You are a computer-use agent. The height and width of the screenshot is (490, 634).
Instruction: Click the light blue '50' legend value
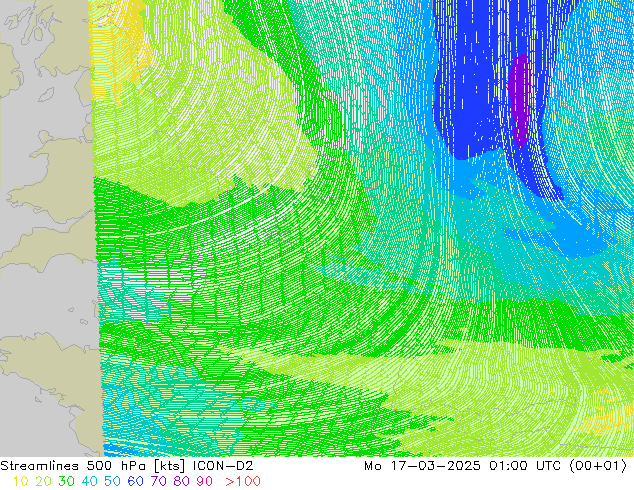112,481
